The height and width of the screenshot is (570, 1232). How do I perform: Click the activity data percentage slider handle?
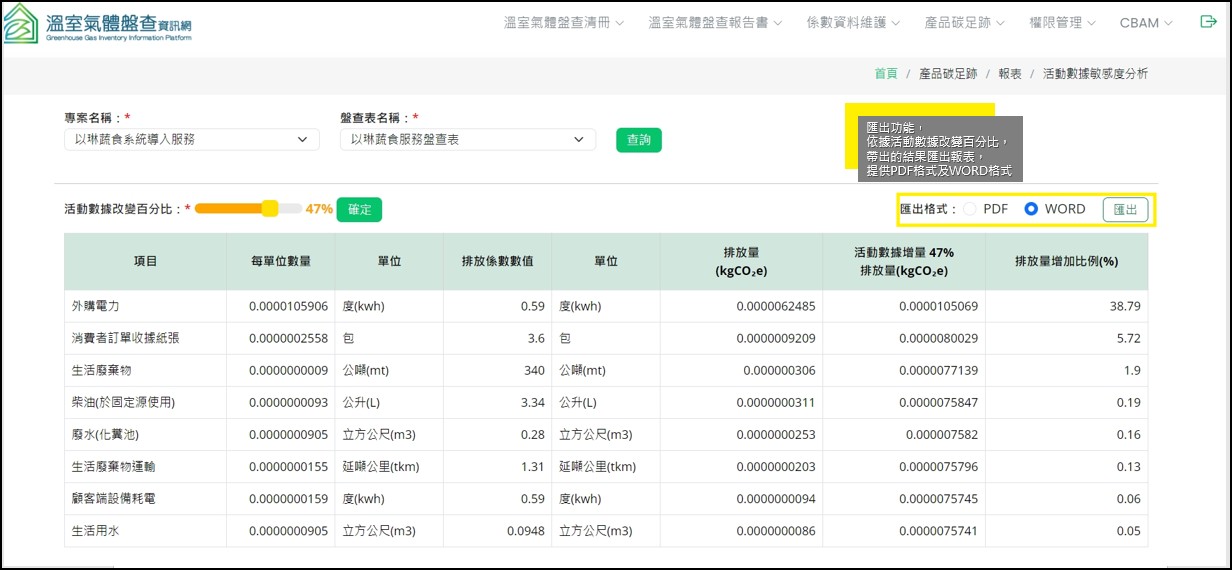click(269, 208)
